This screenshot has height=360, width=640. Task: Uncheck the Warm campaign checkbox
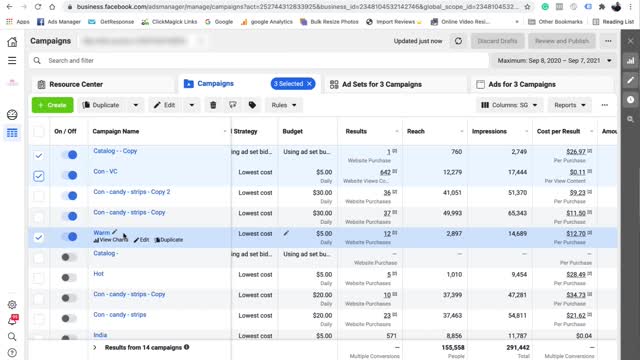coord(38,237)
